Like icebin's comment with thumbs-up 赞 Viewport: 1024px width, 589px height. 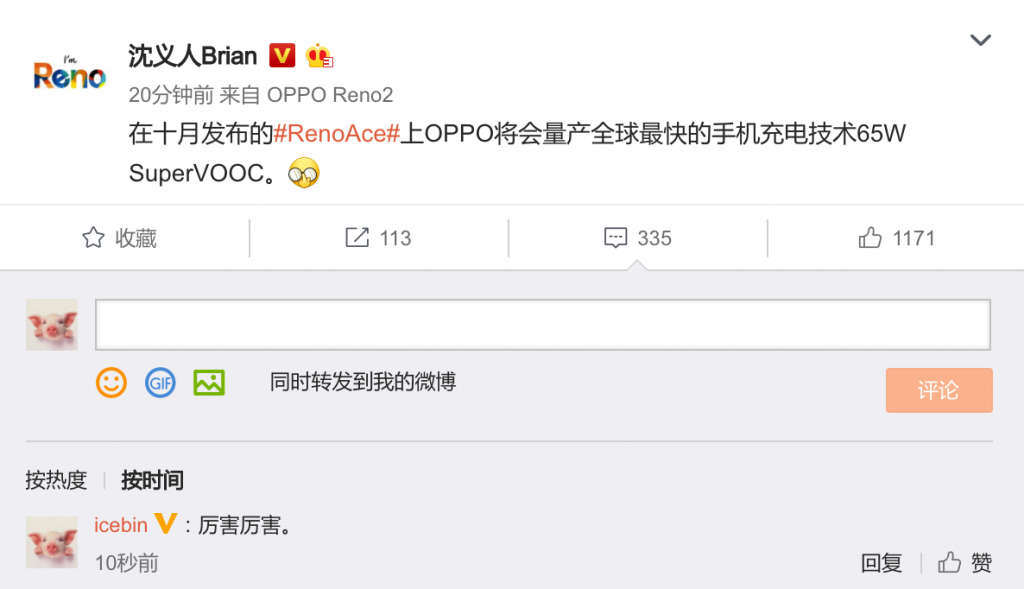coord(965,562)
